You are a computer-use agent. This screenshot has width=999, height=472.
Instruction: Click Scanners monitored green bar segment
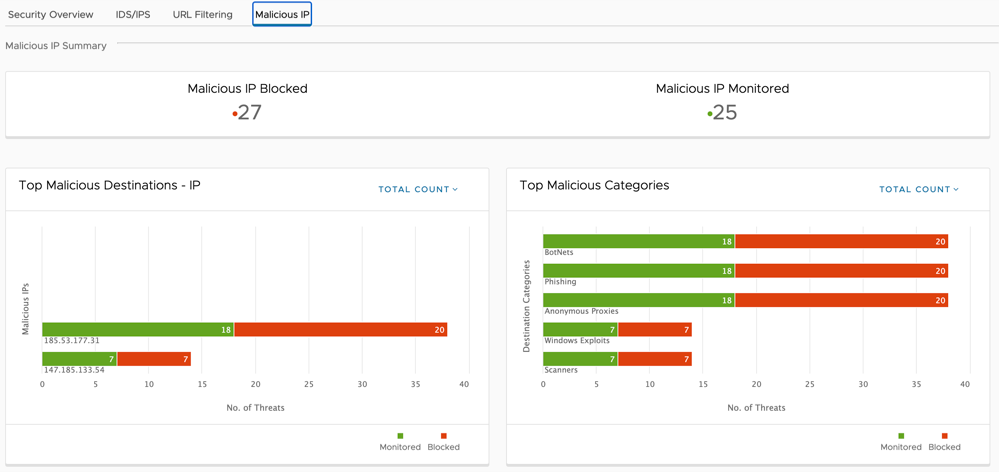click(580, 359)
